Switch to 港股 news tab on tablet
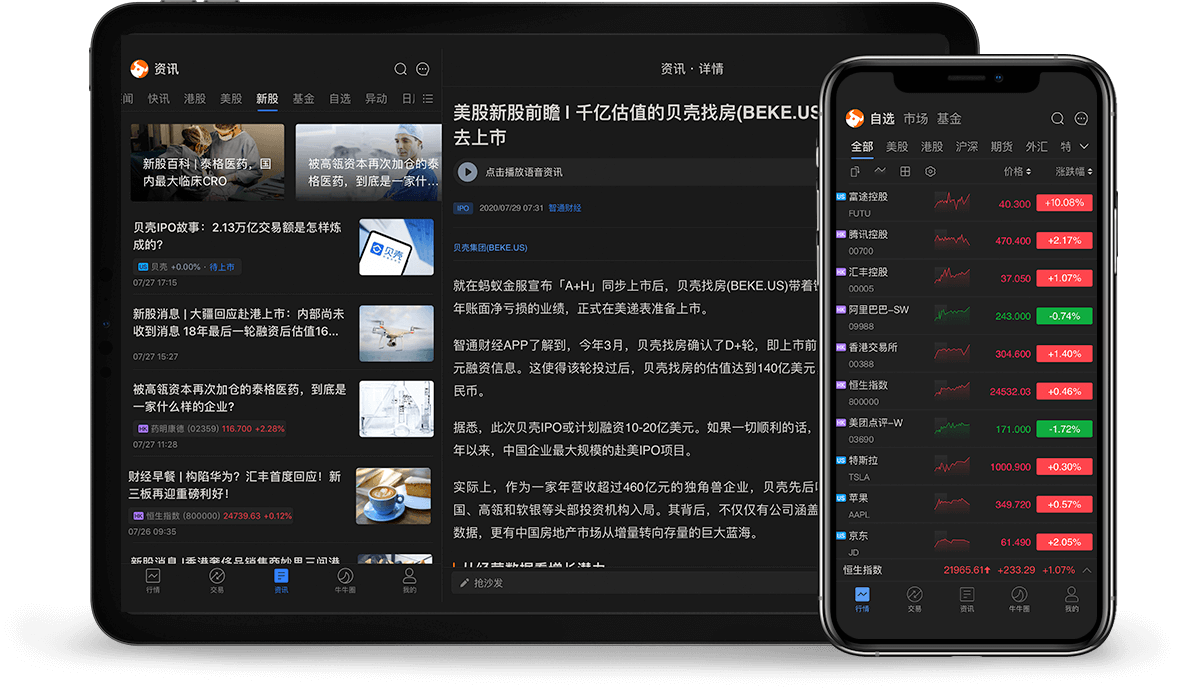The height and width of the screenshot is (689, 1177). tap(194, 98)
